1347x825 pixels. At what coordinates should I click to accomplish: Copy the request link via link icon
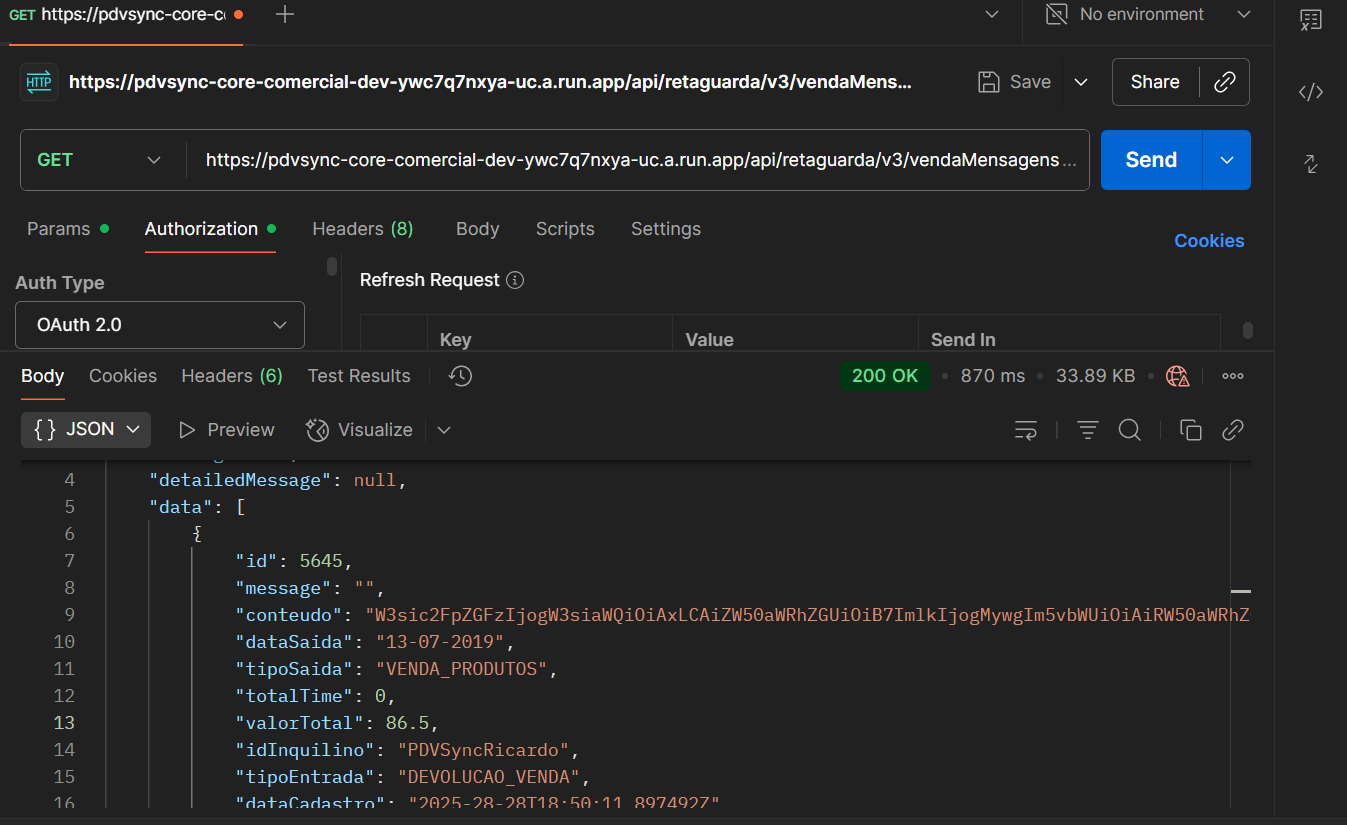click(x=1225, y=82)
